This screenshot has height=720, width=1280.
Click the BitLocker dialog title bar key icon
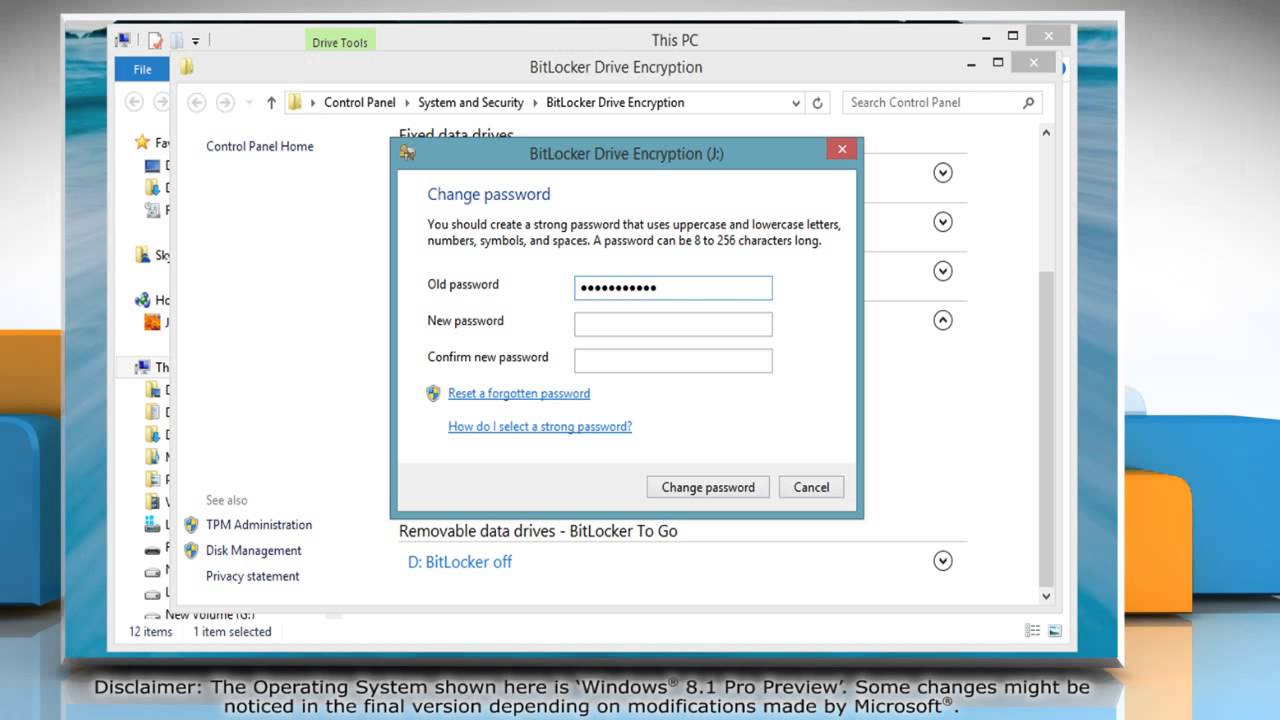click(407, 153)
